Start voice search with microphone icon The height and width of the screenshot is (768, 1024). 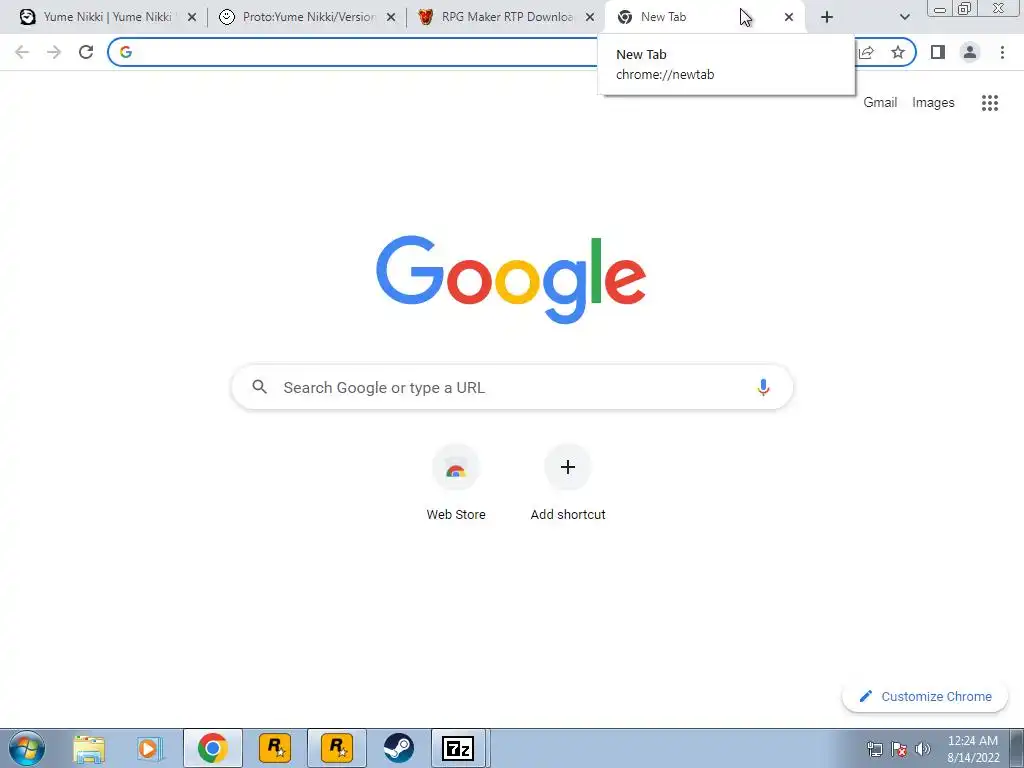pos(763,387)
